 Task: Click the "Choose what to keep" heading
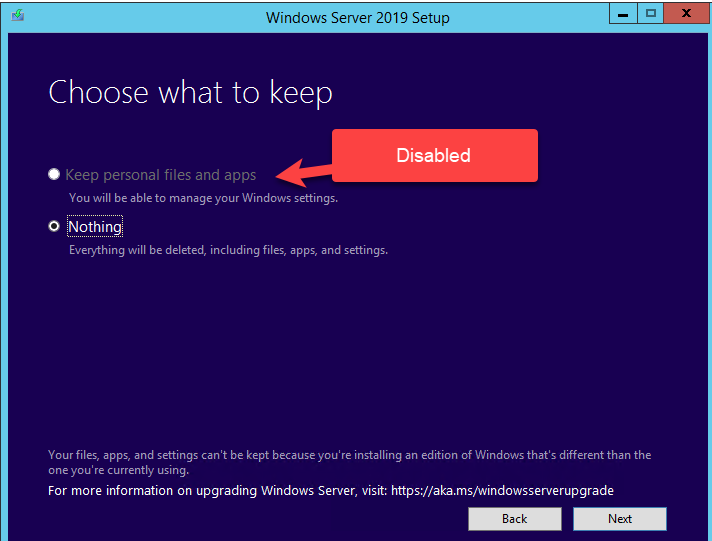[190, 93]
